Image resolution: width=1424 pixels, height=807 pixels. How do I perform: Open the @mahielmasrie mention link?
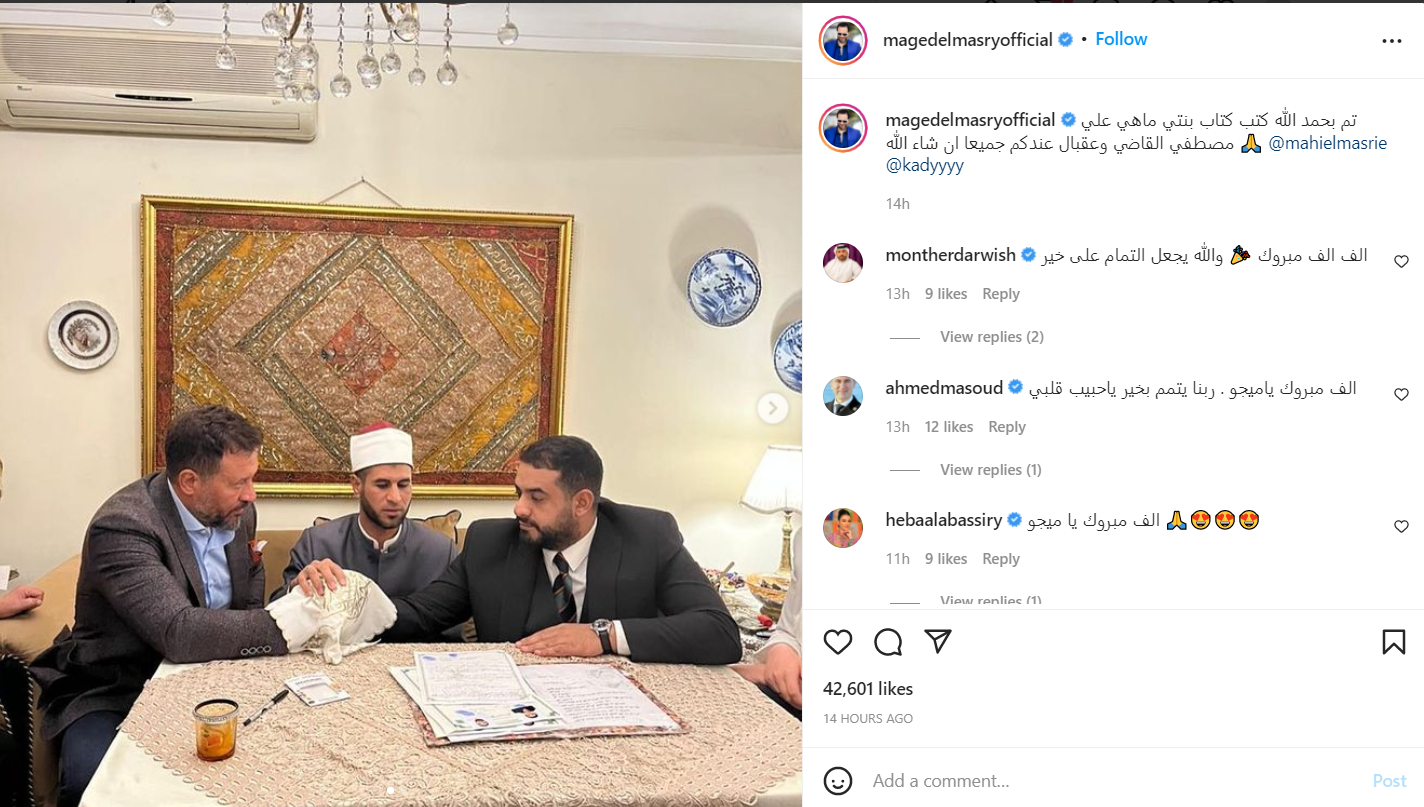[1327, 143]
